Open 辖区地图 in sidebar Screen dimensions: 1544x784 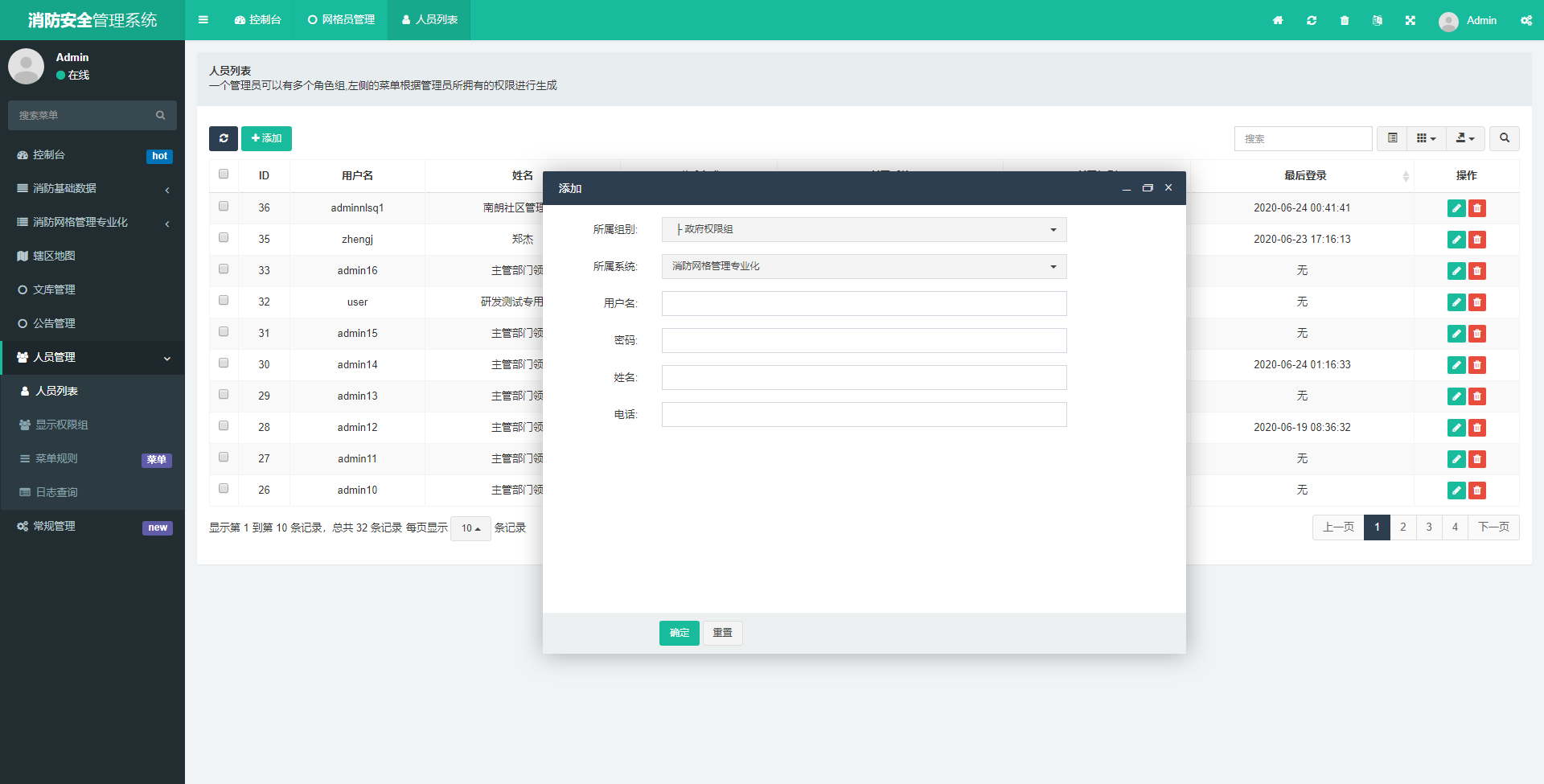point(92,256)
